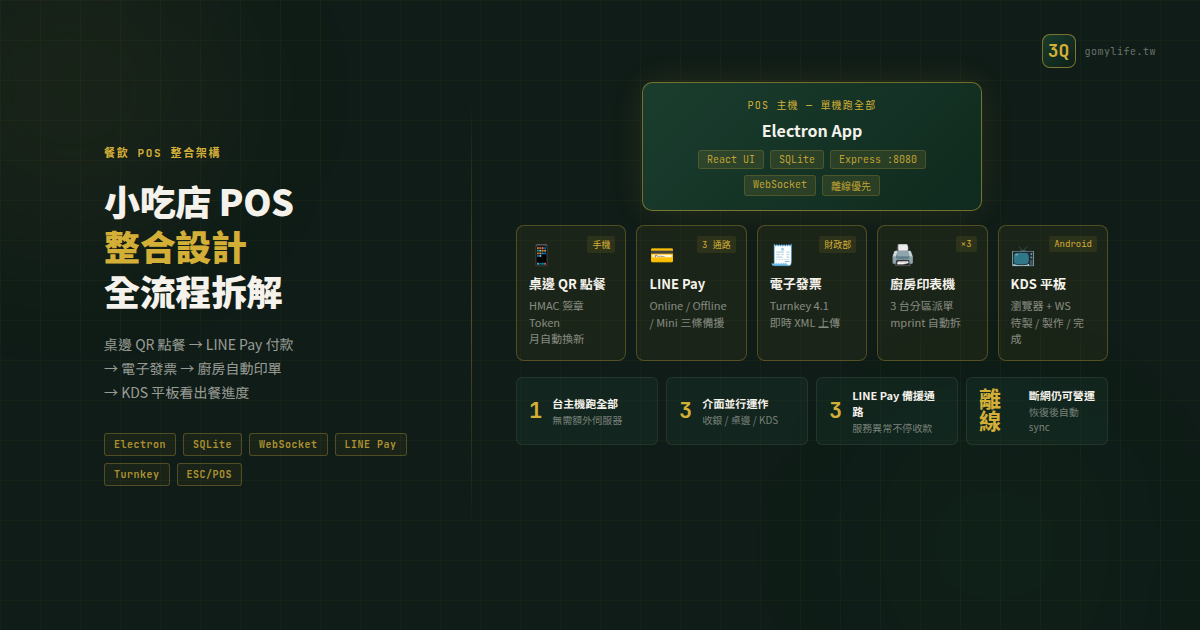Click the 介面並行運作 stat label
This screenshot has width=1200, height=630.
(735, 404)
